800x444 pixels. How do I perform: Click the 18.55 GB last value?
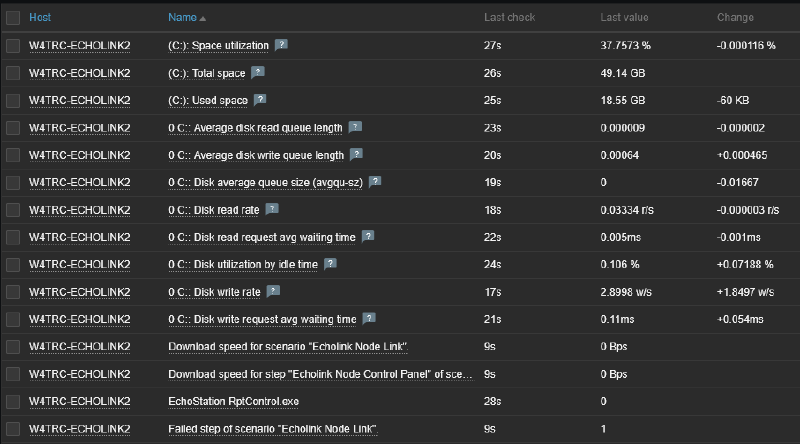(622, 101)
